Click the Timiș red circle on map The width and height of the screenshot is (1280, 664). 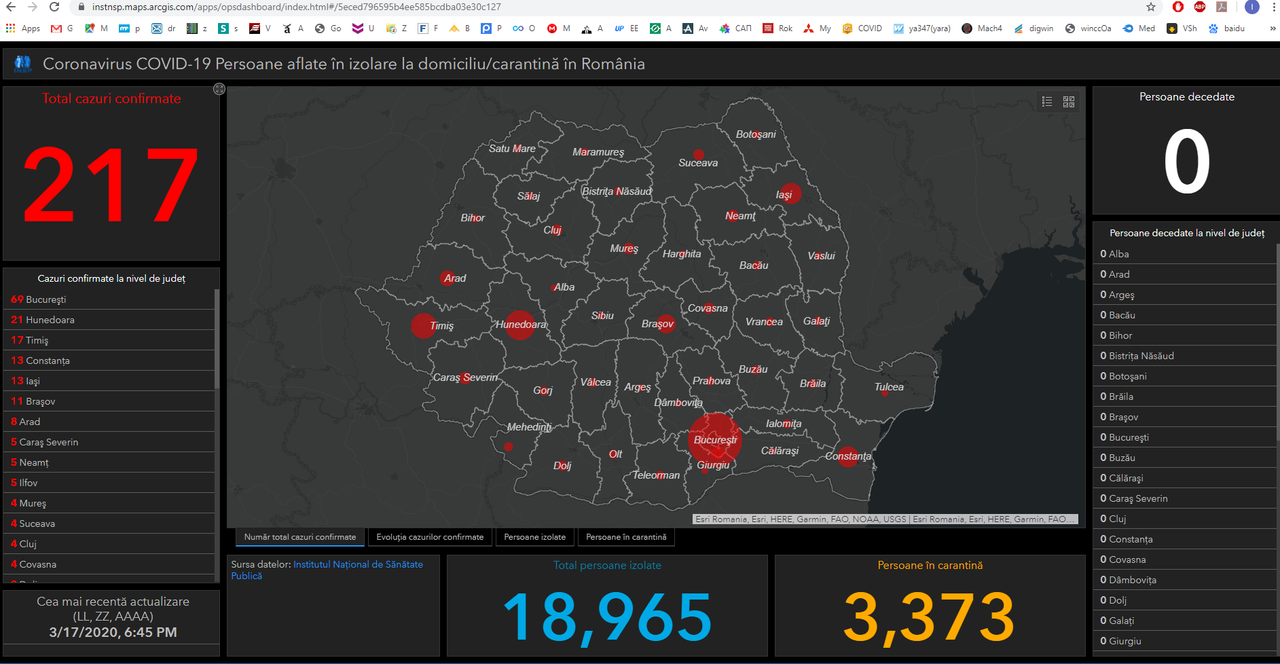click(424, 326)
